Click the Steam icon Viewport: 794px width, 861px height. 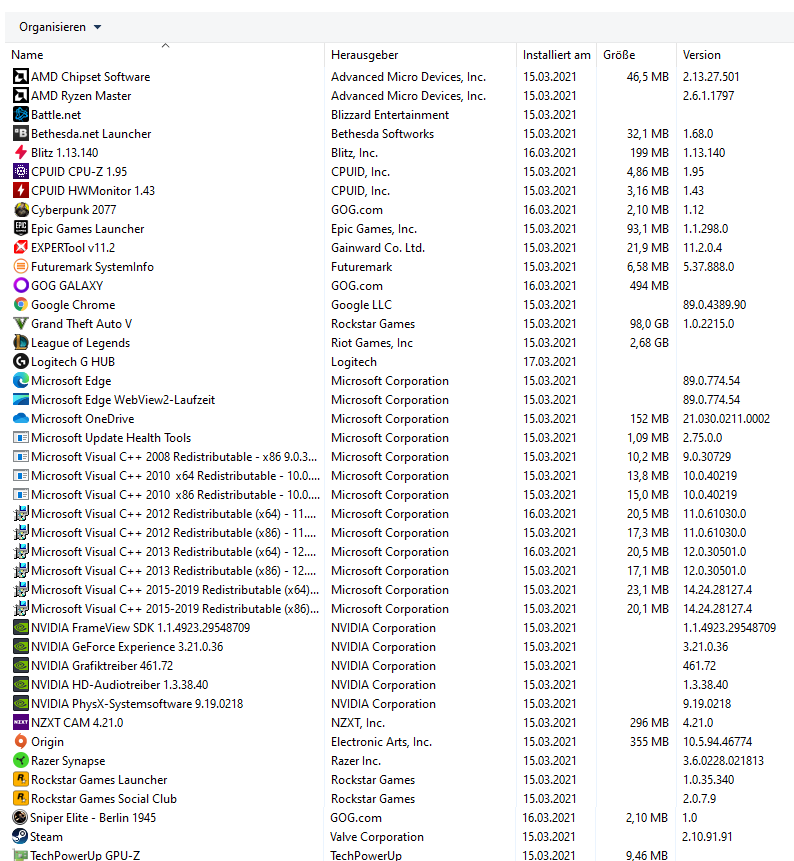20,836
